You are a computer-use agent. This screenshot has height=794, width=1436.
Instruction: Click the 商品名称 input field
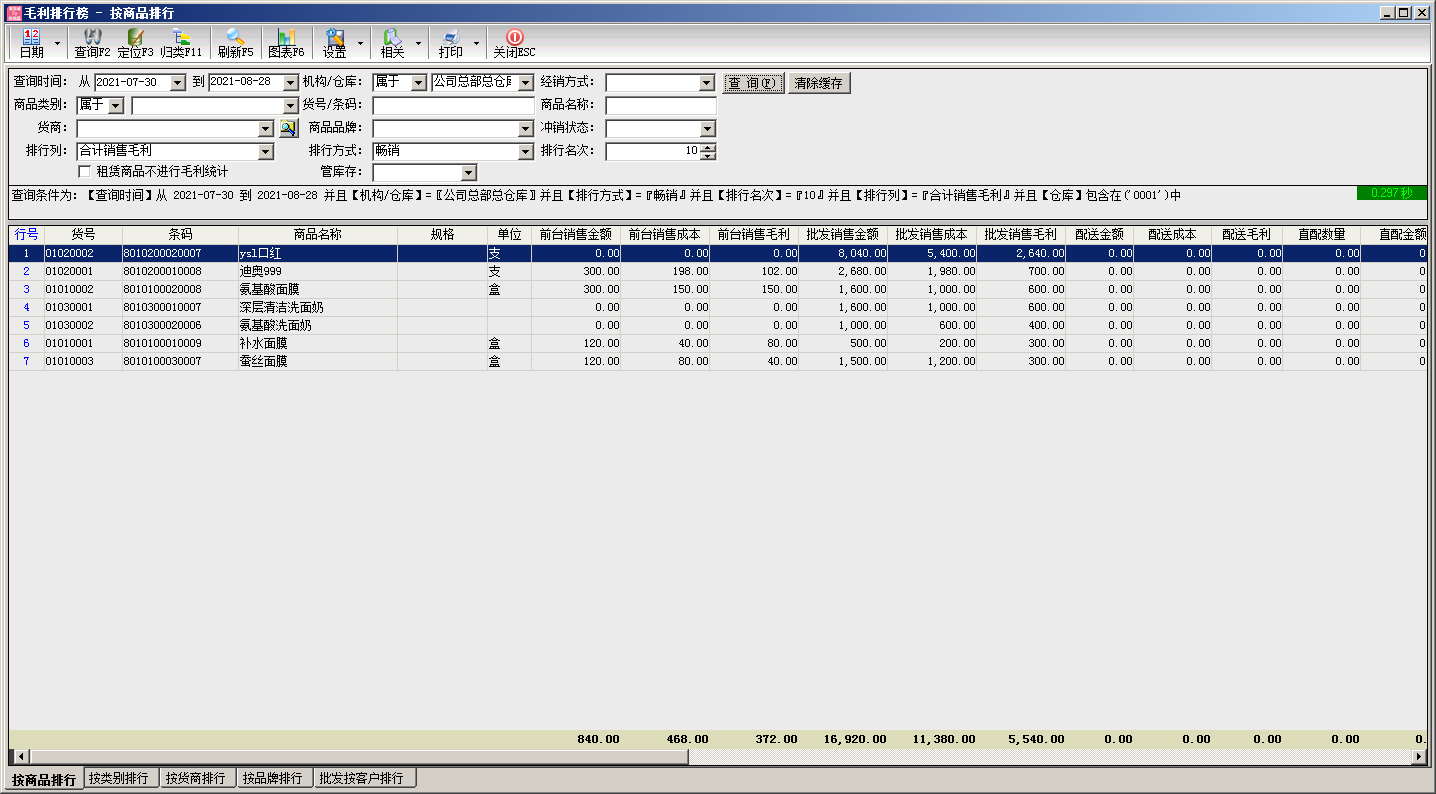point(660,106)
